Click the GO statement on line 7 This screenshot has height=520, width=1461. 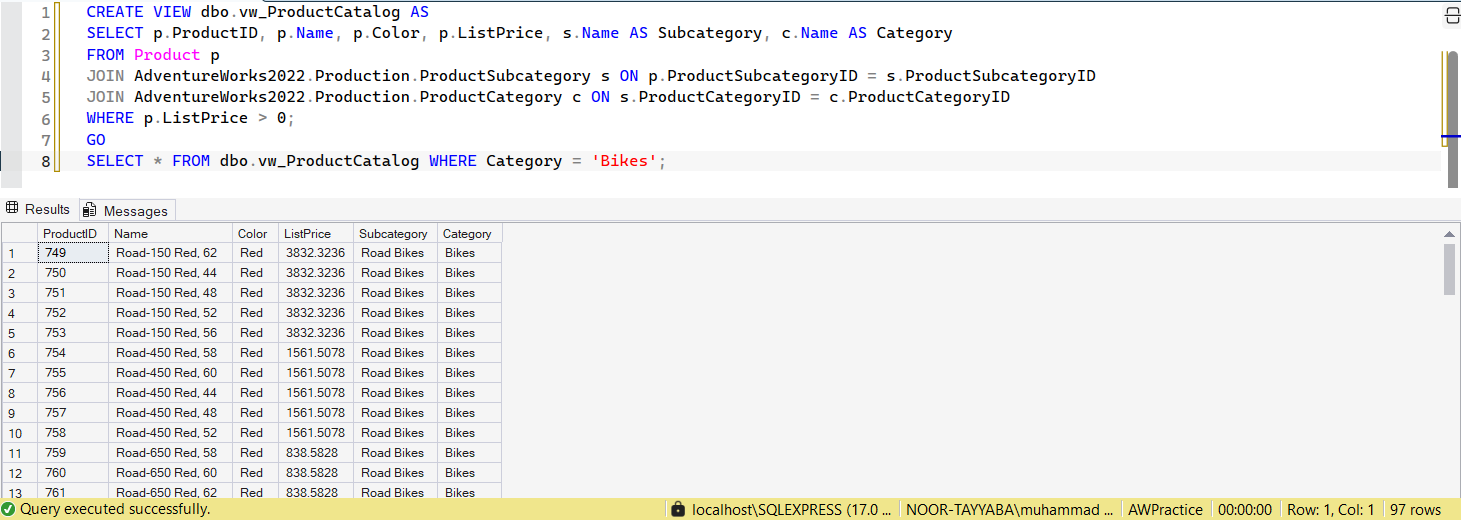tap(96, 139)
